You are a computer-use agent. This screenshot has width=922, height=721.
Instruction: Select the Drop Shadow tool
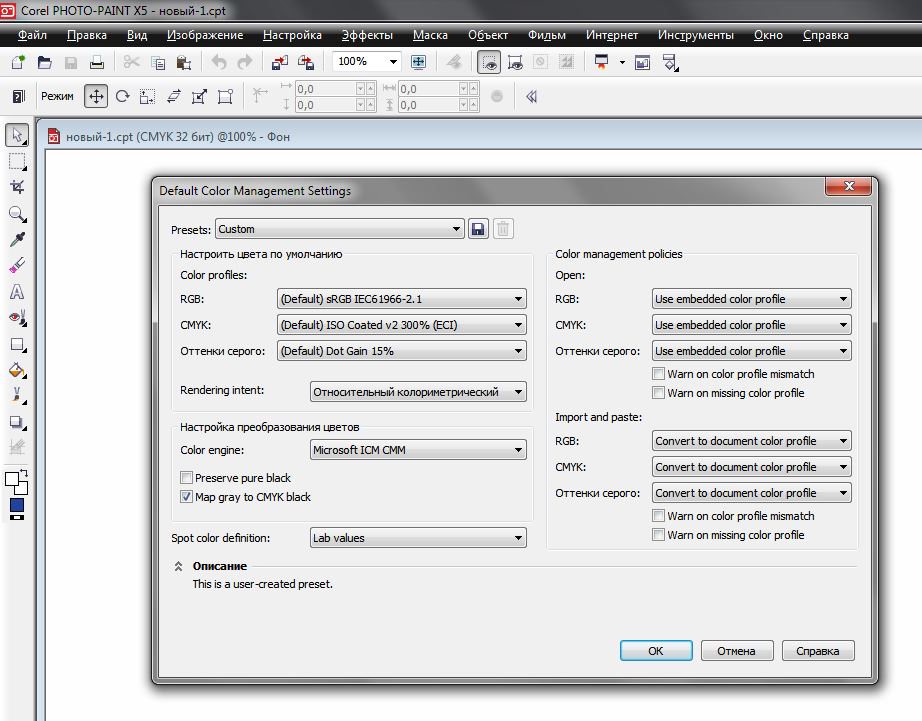coord(17,423)
